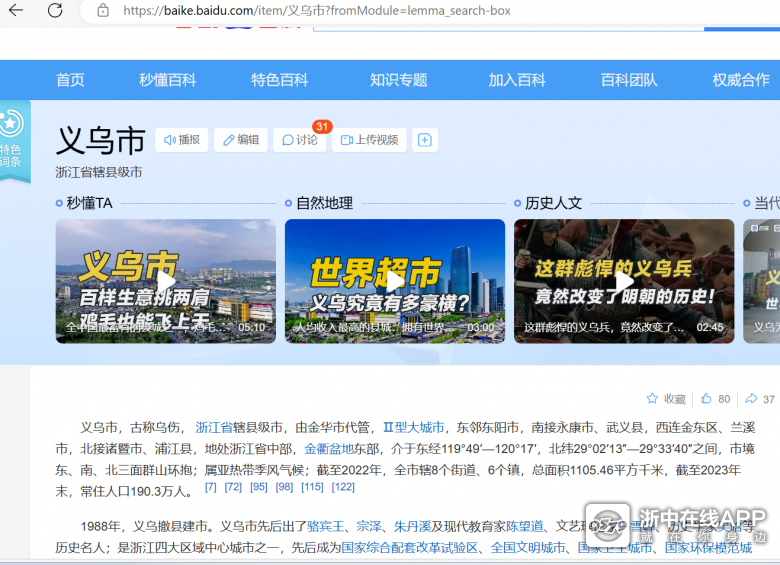This screenshot has width=780, height=565.
Task: Open the 秒懂百科 navigation item
Action: (x=168, y=80)
